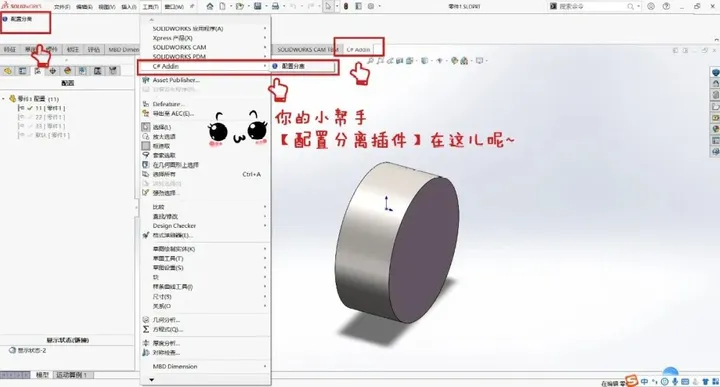The image size is (720, 387).
Task: Switch to the 评估 ribbon tab
Action: pos(94,49)
